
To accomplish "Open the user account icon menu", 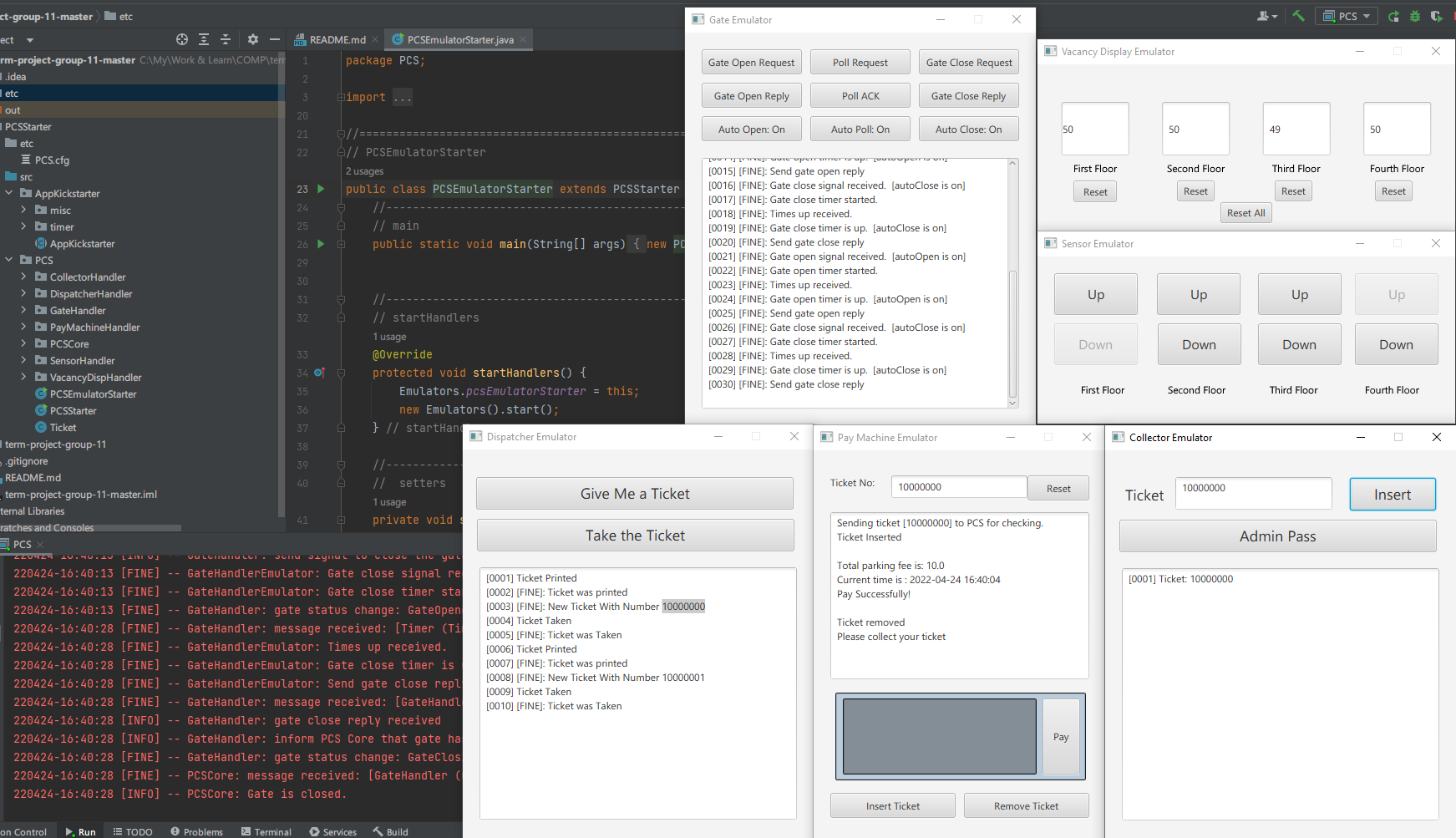I will click(1266, 16).
